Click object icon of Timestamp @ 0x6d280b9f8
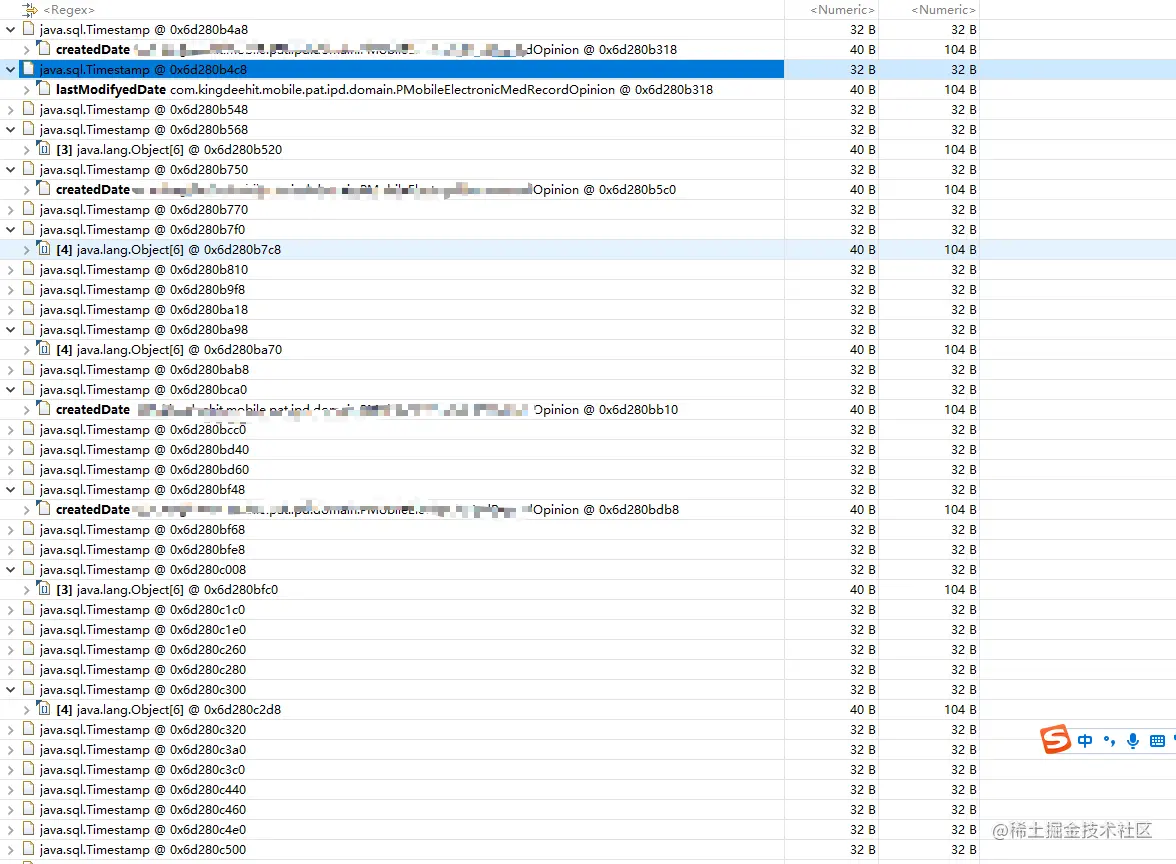1176x864 pixels. (28, 289)
